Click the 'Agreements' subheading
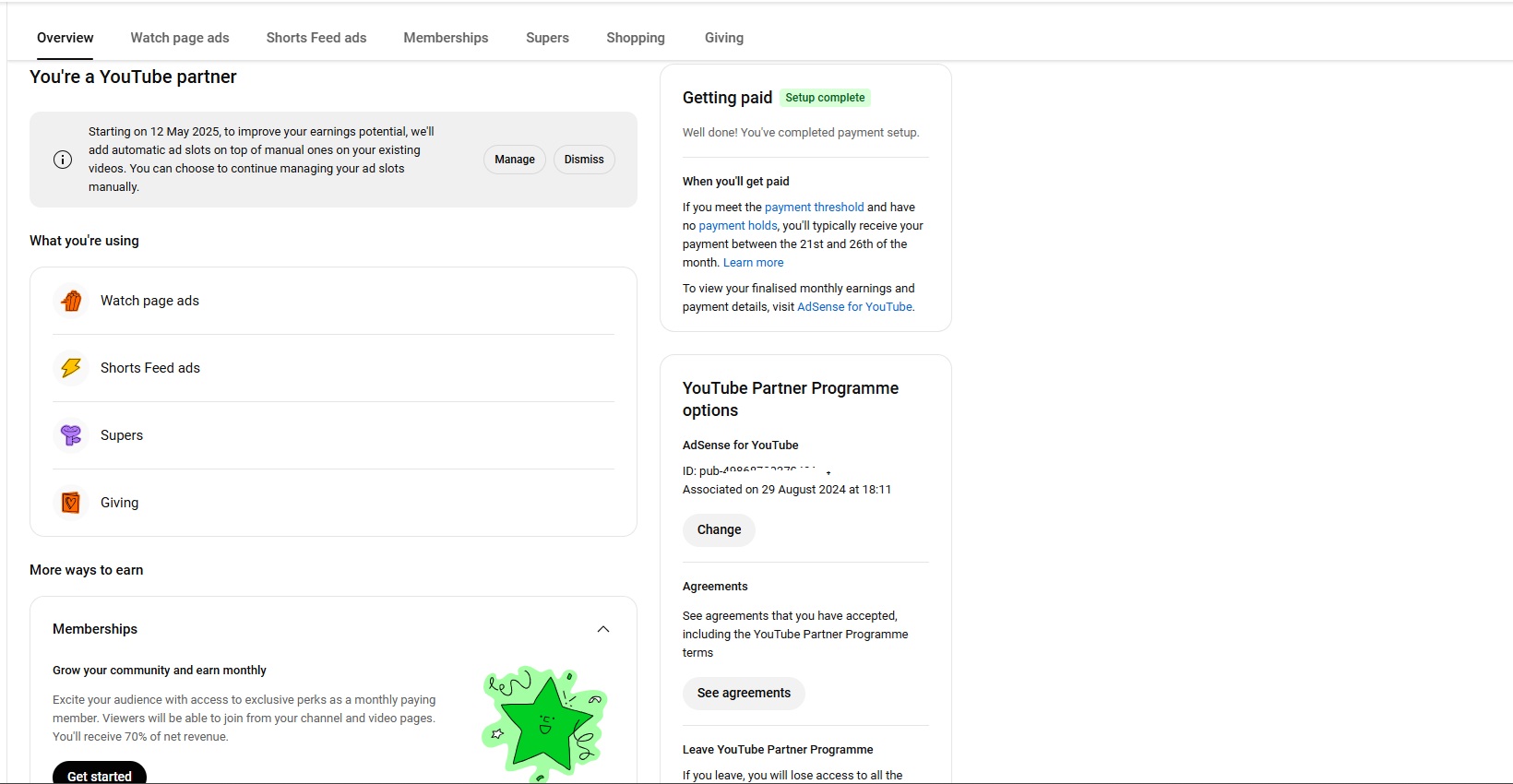The image size is (1513, 784). tap(715, 587)
